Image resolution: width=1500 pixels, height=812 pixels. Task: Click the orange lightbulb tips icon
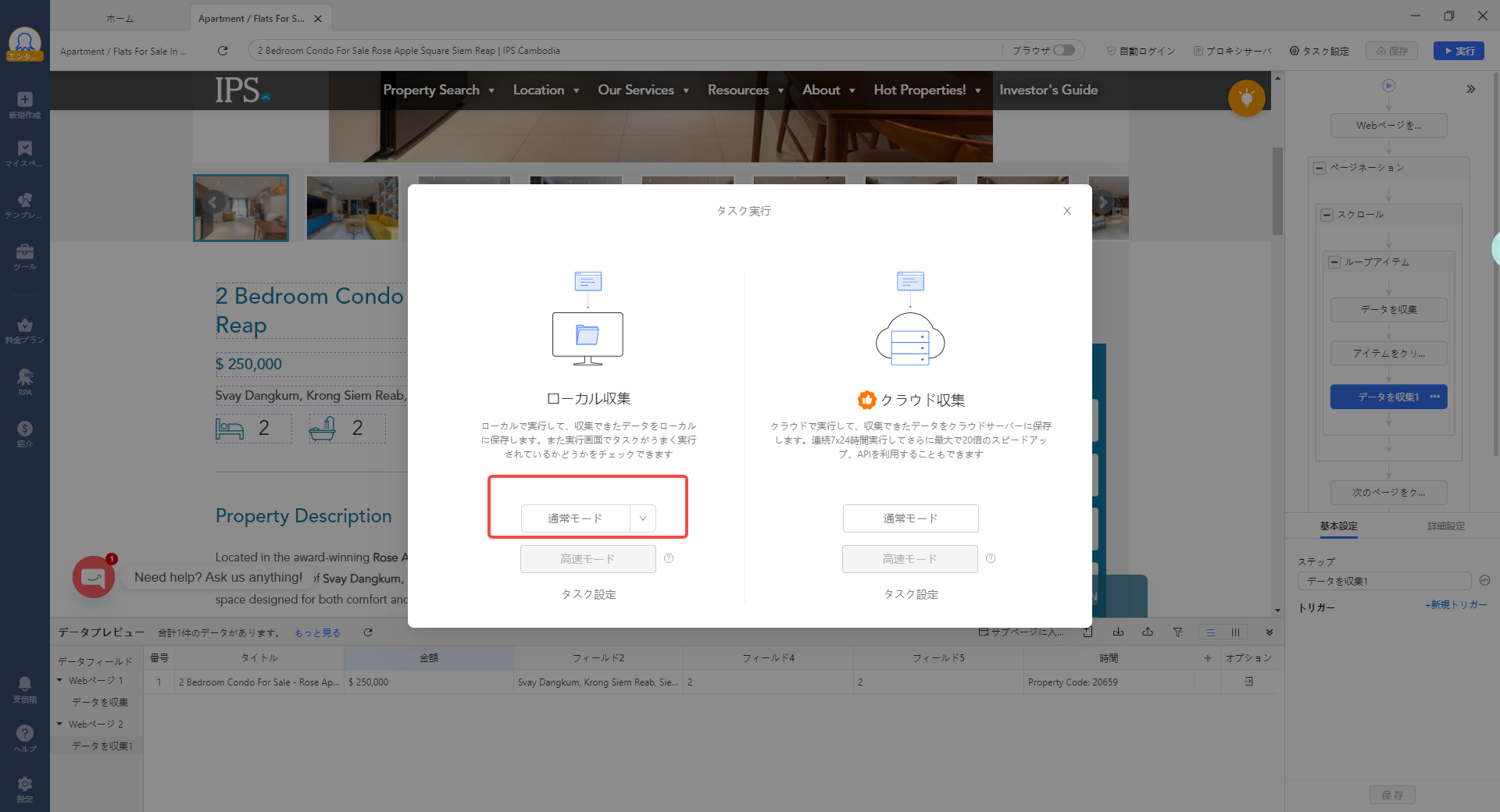[1246, 98]
